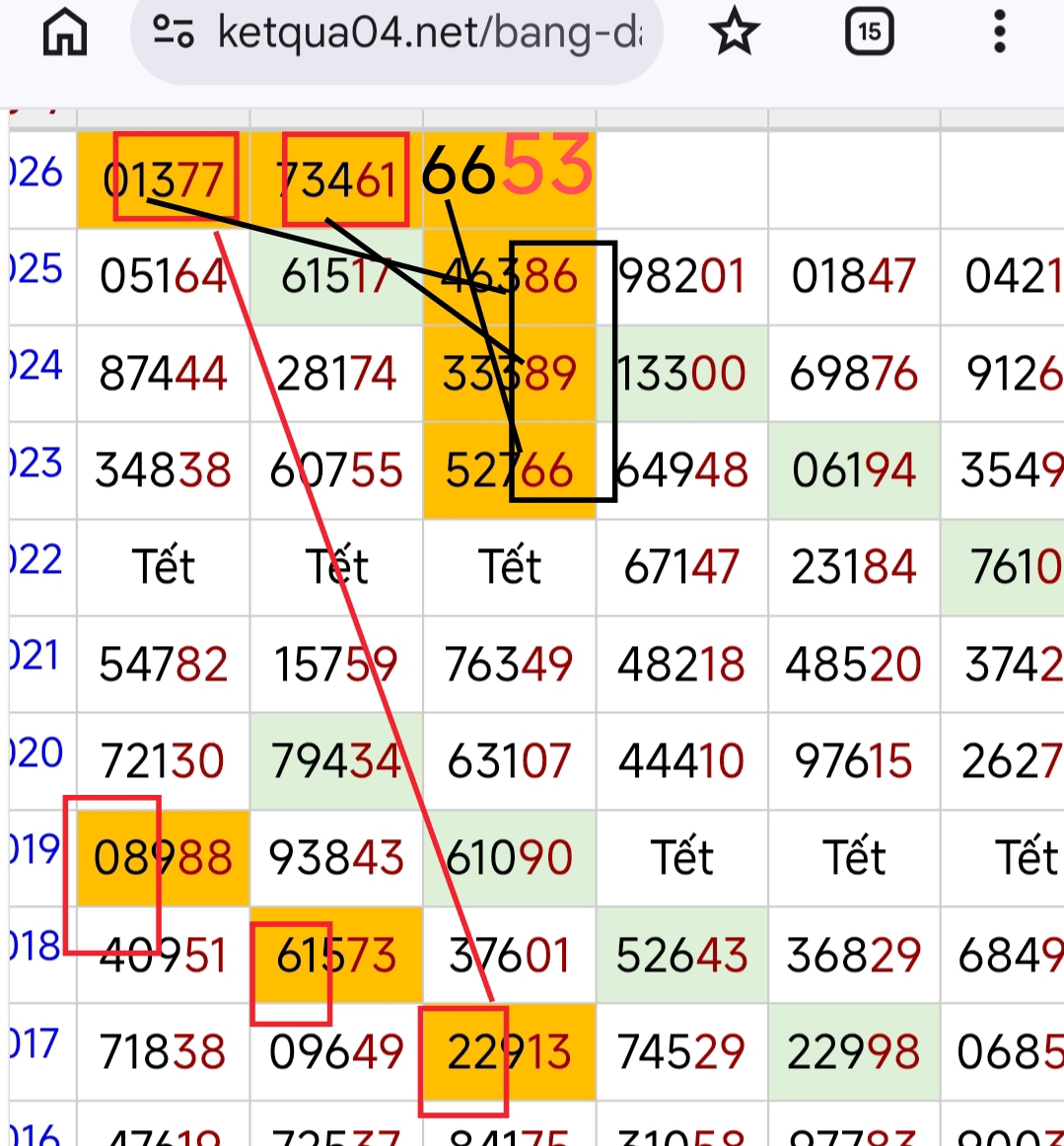Tap the browser home icon
Viewport: 1064px width, 1146px height.
tap(65, 33)
